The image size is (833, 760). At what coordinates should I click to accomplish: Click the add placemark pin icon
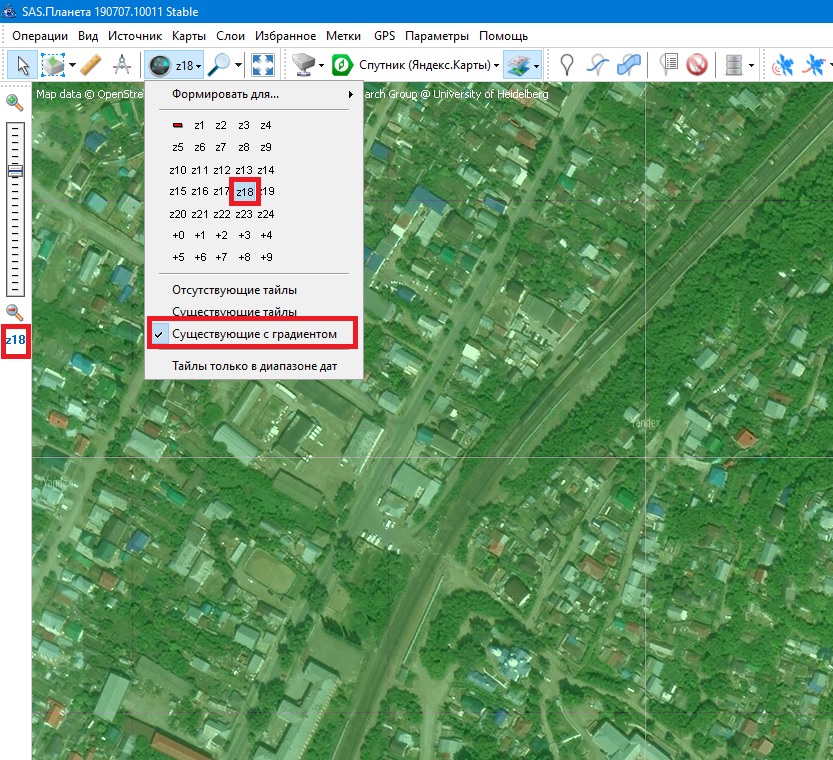point(567,66)
